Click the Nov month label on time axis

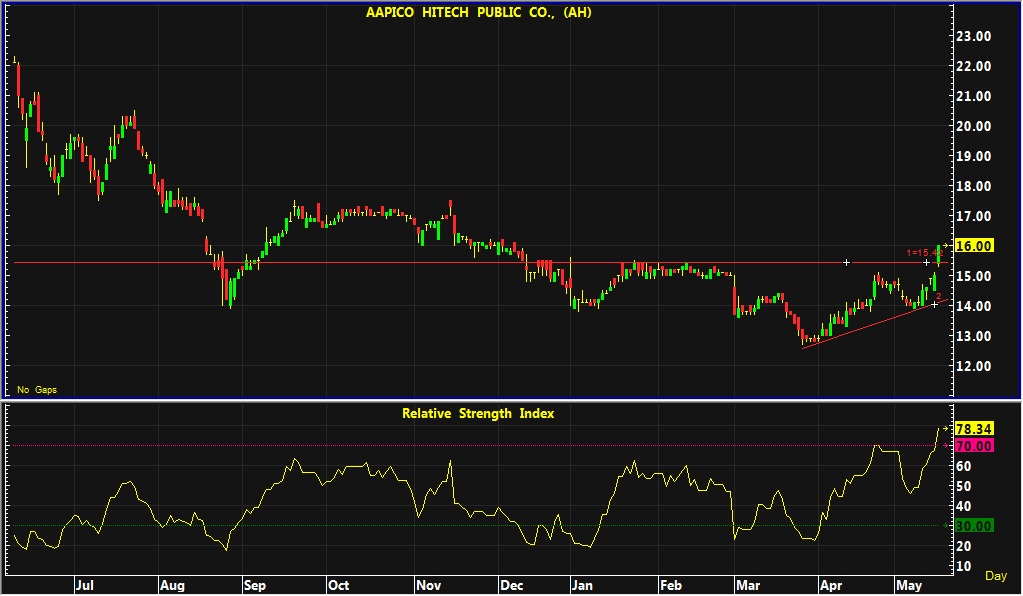pos(428,585)
